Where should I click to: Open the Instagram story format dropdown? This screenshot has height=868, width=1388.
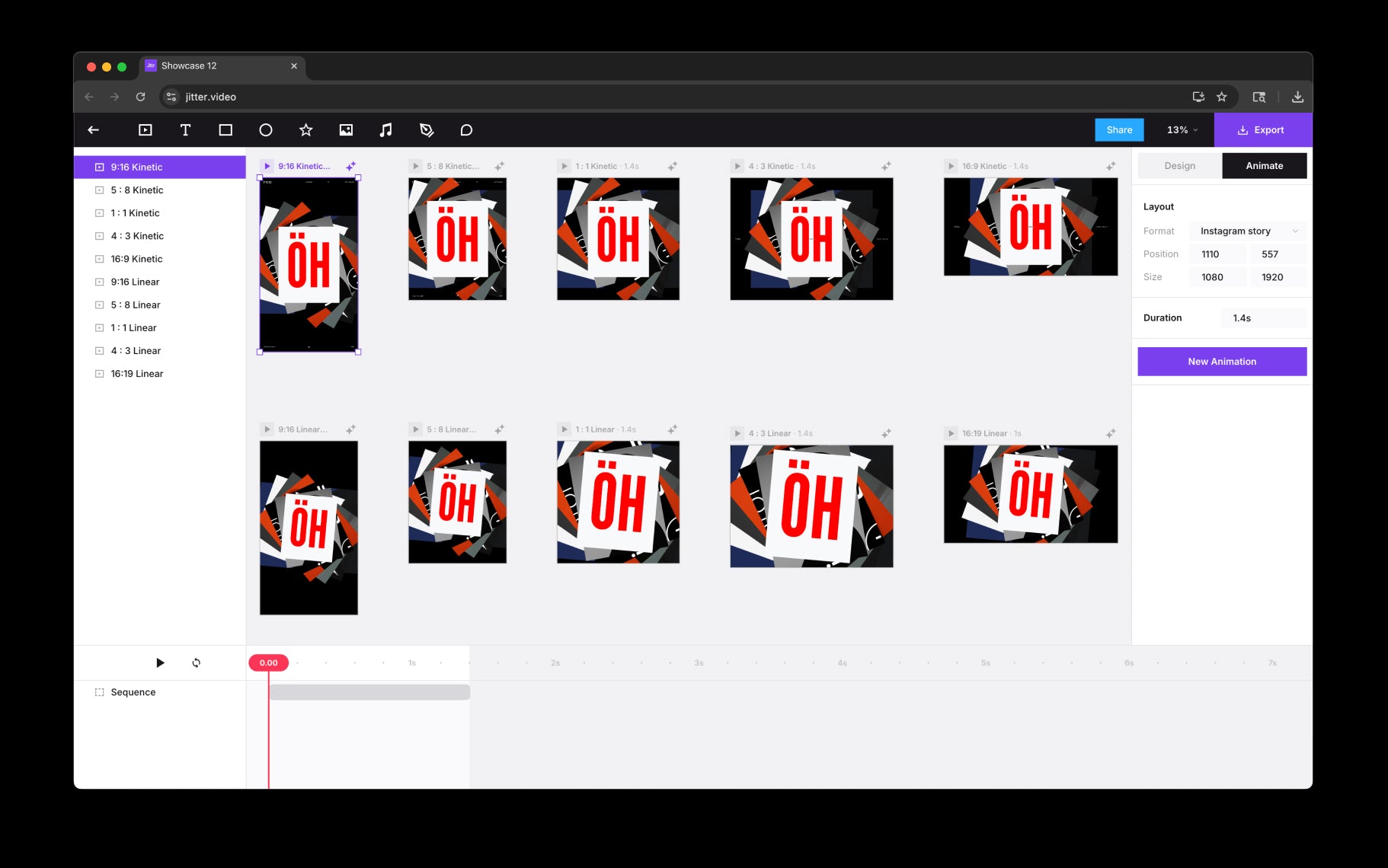click(1247, 231)
